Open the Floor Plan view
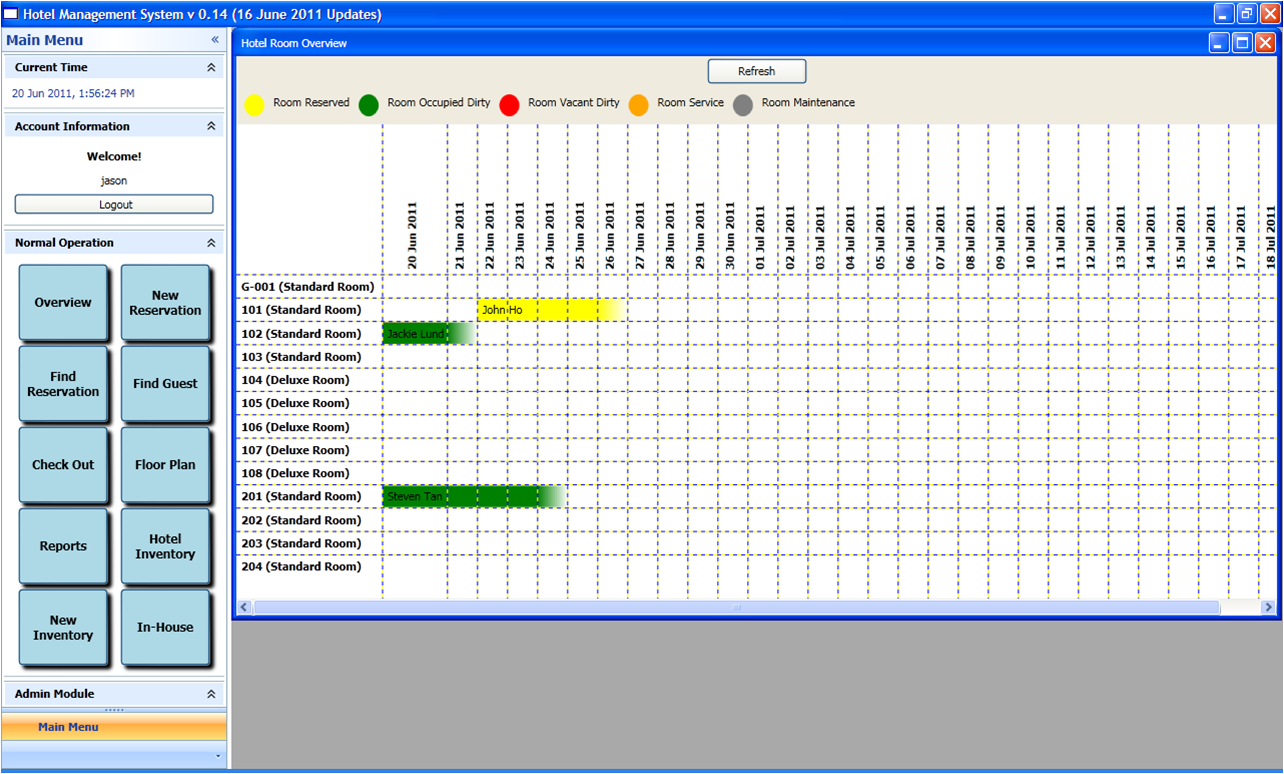Viewport: 1284px width, 774px height. pos(166,465)
